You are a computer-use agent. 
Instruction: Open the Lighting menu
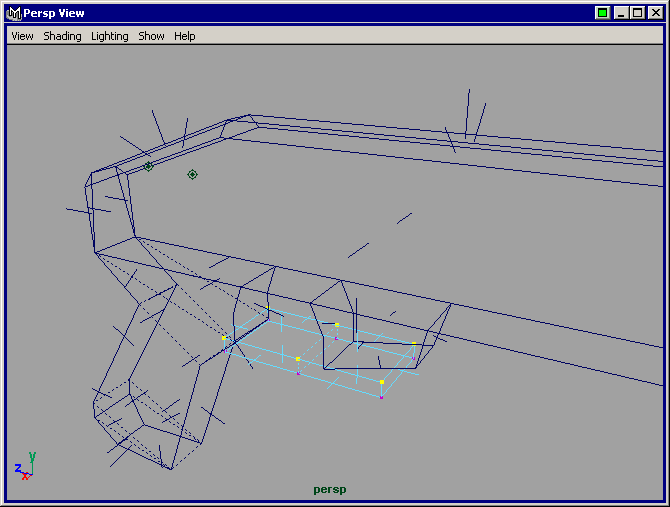click(x=110, y=36)
